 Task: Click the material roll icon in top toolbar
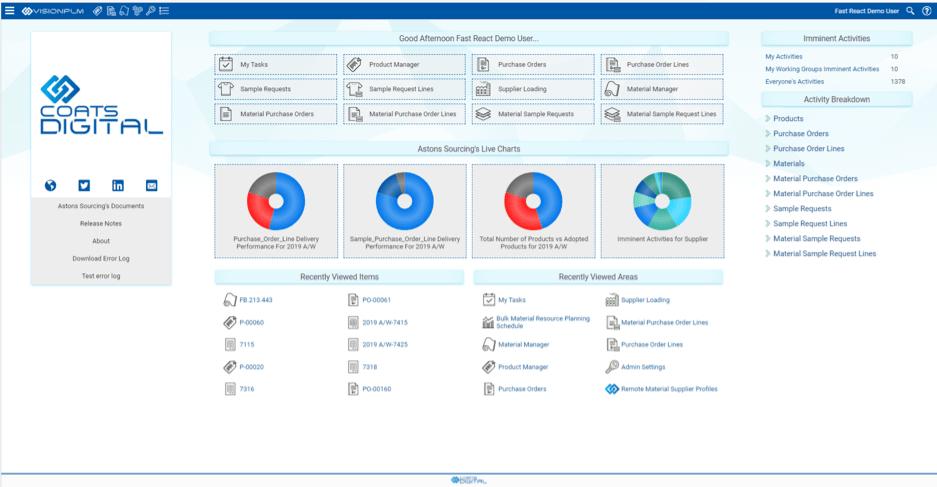[x=124, y=11]
